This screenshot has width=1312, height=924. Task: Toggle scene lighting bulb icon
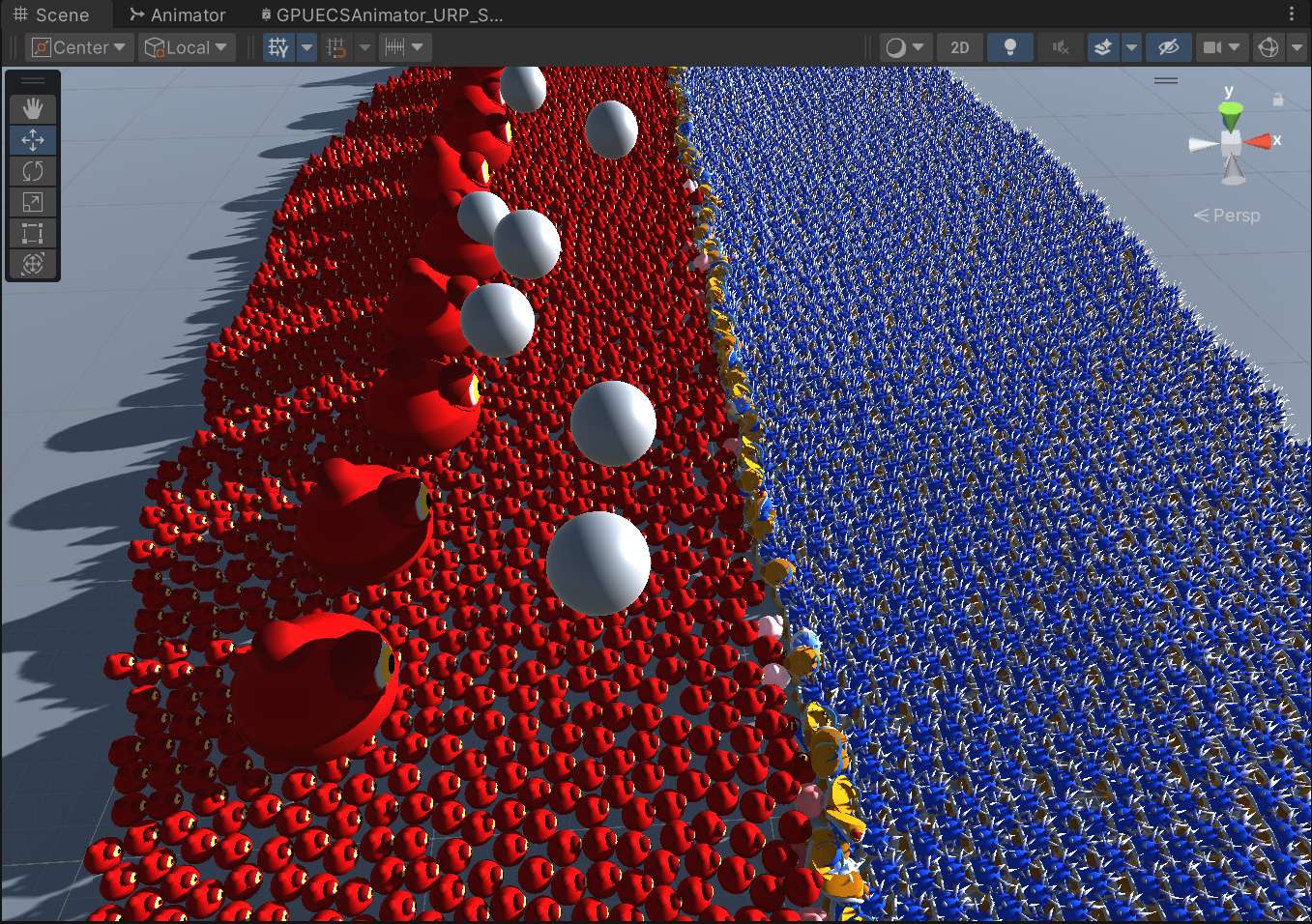(x=1010, y=47)
